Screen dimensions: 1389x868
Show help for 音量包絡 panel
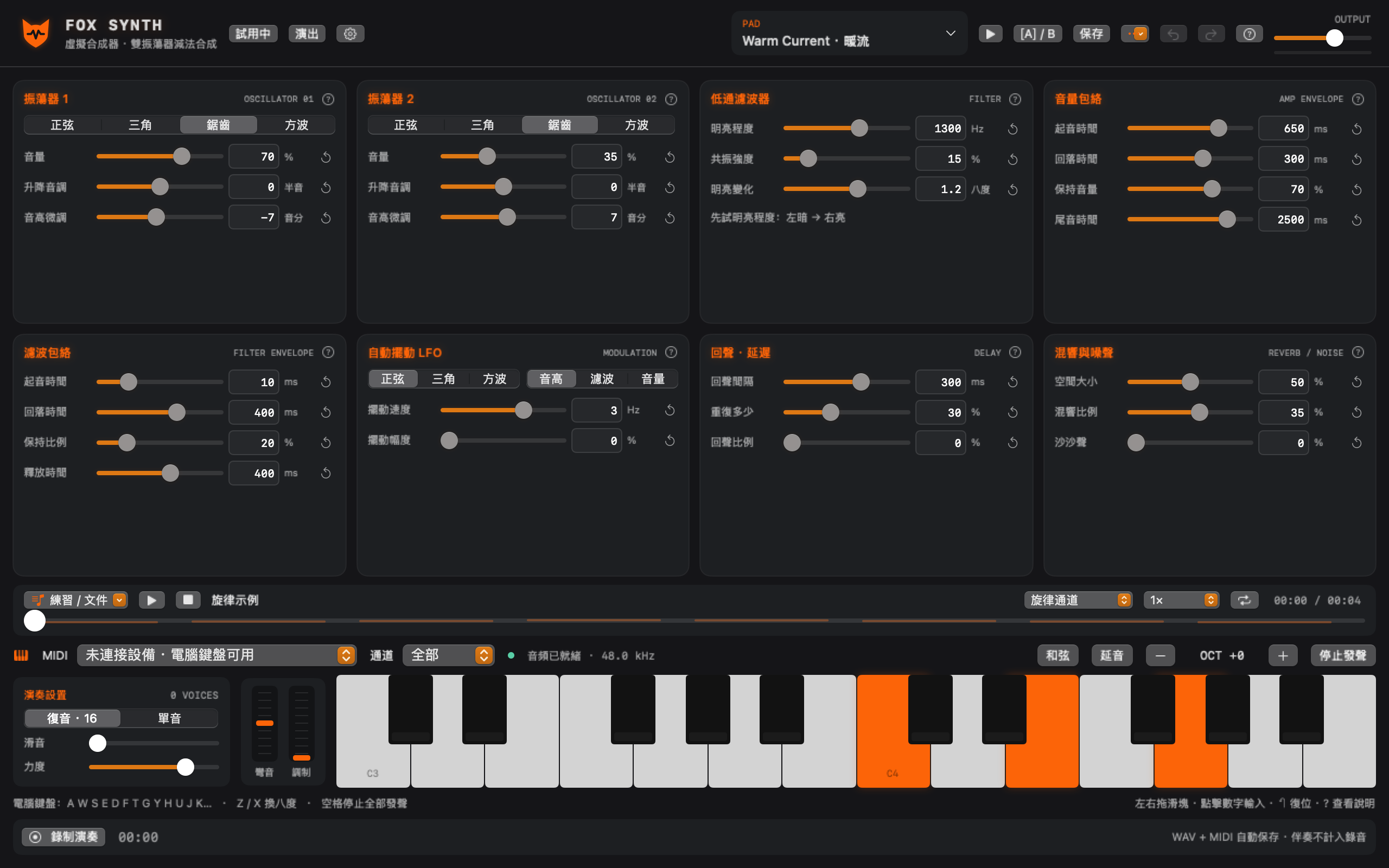tap(1358, 99)
